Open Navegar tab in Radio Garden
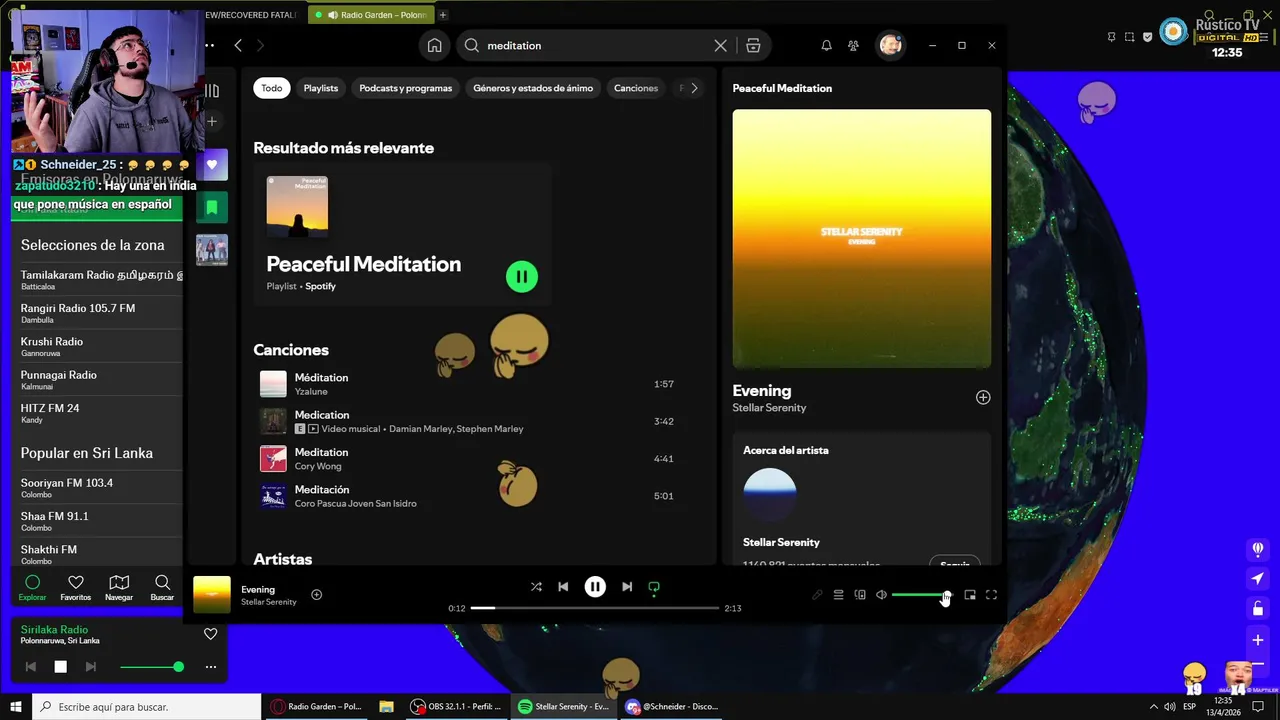 (x=119, y=588)
